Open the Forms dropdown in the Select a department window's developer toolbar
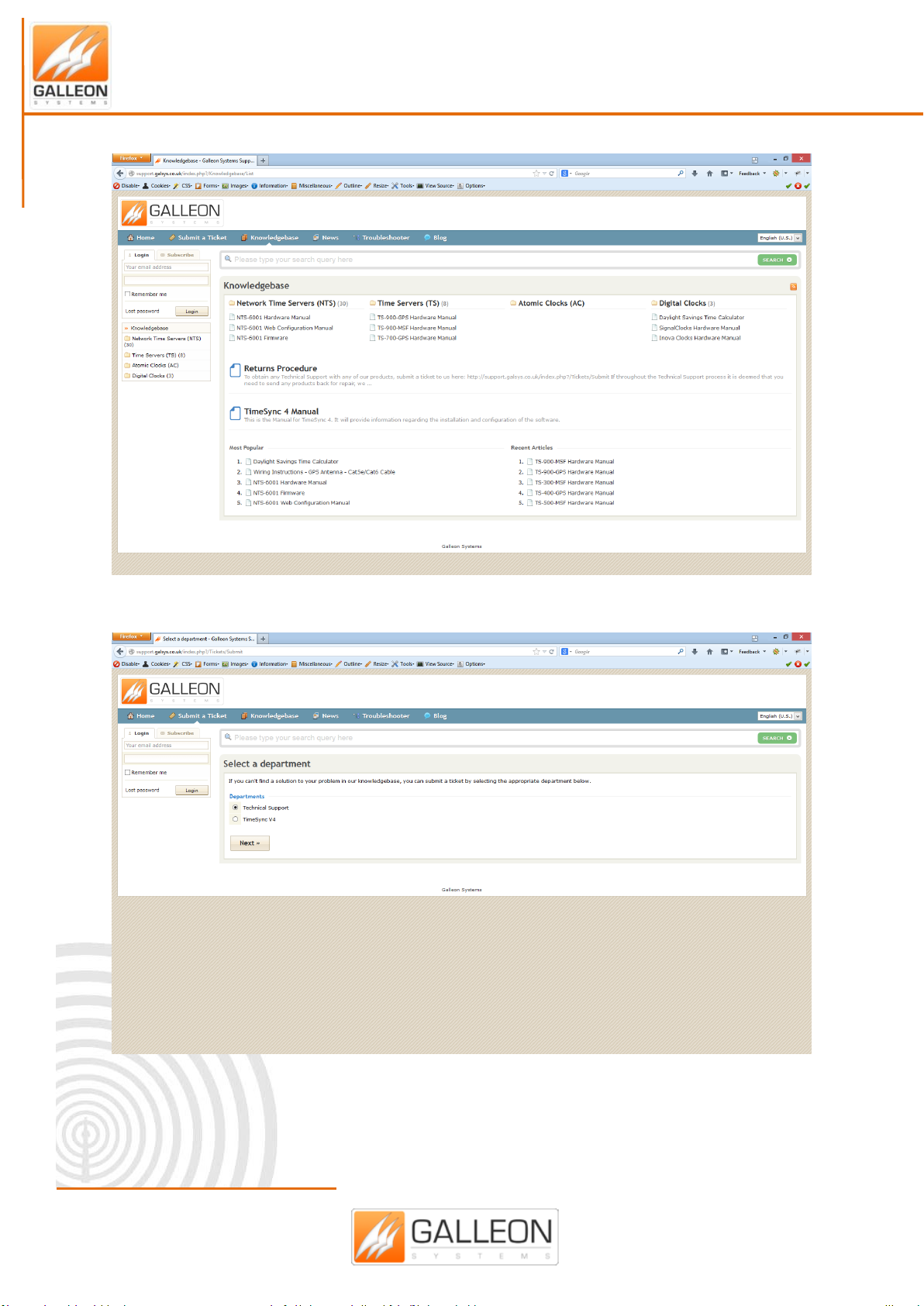The image size is (924, 1306). [207, 664]
